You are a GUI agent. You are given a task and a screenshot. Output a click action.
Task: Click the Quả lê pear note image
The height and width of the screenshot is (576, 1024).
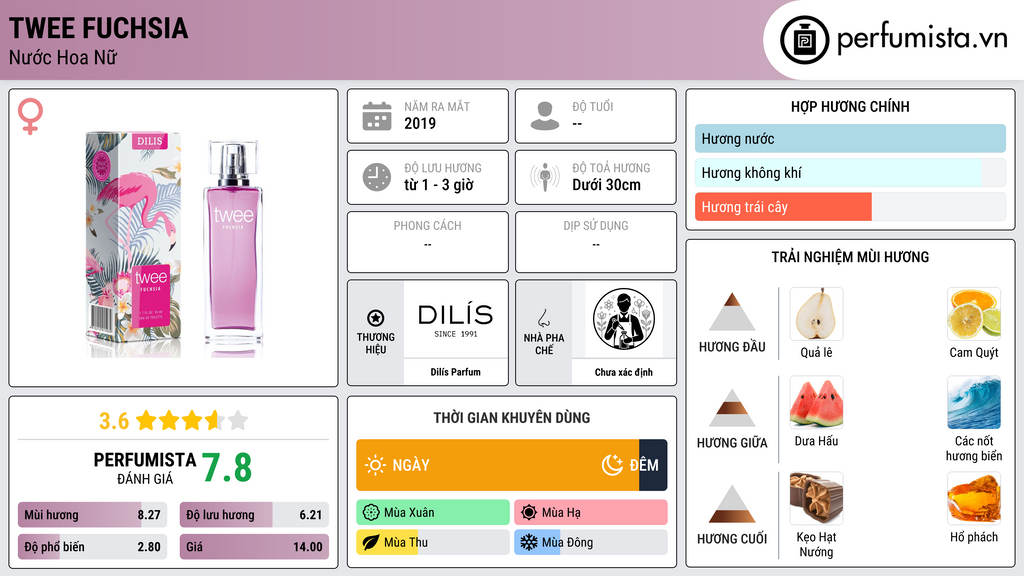816,313
